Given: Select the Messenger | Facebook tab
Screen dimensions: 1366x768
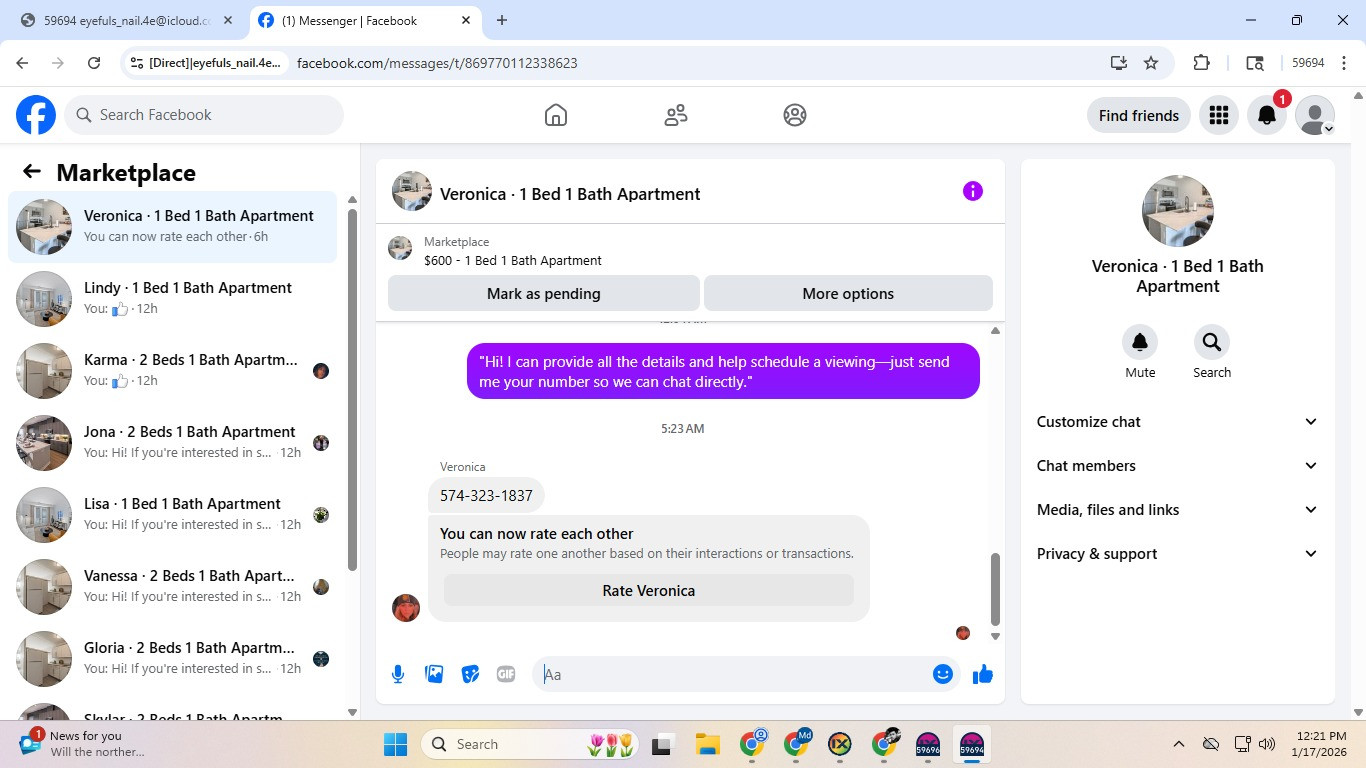Looking at the screenshot, I should pyautogui.click(x=365, y=20).
